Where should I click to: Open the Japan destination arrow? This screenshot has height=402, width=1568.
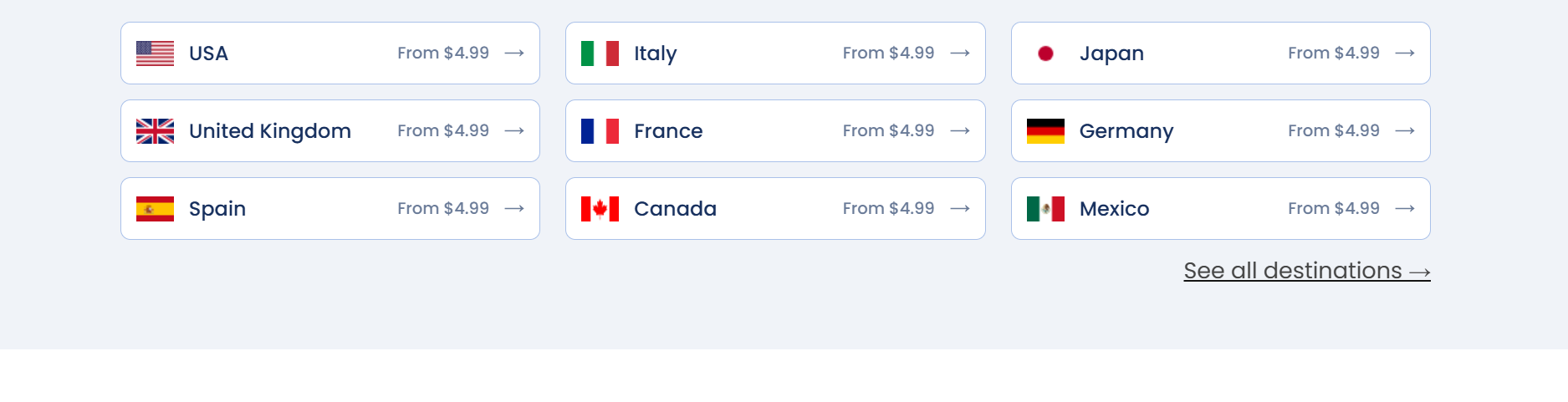coord(1405,53)
